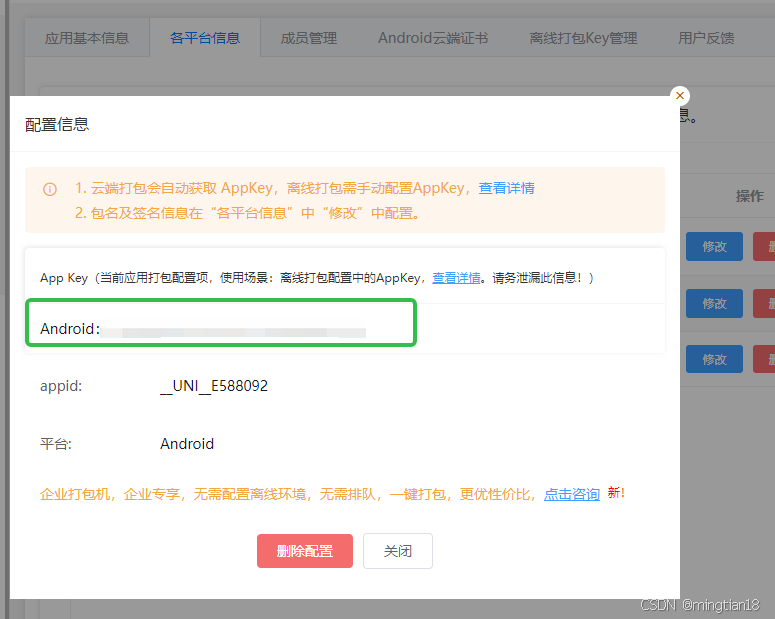Open the 查看详情 link in the orange notice
The image size is (775, 619).
point(506,188)
